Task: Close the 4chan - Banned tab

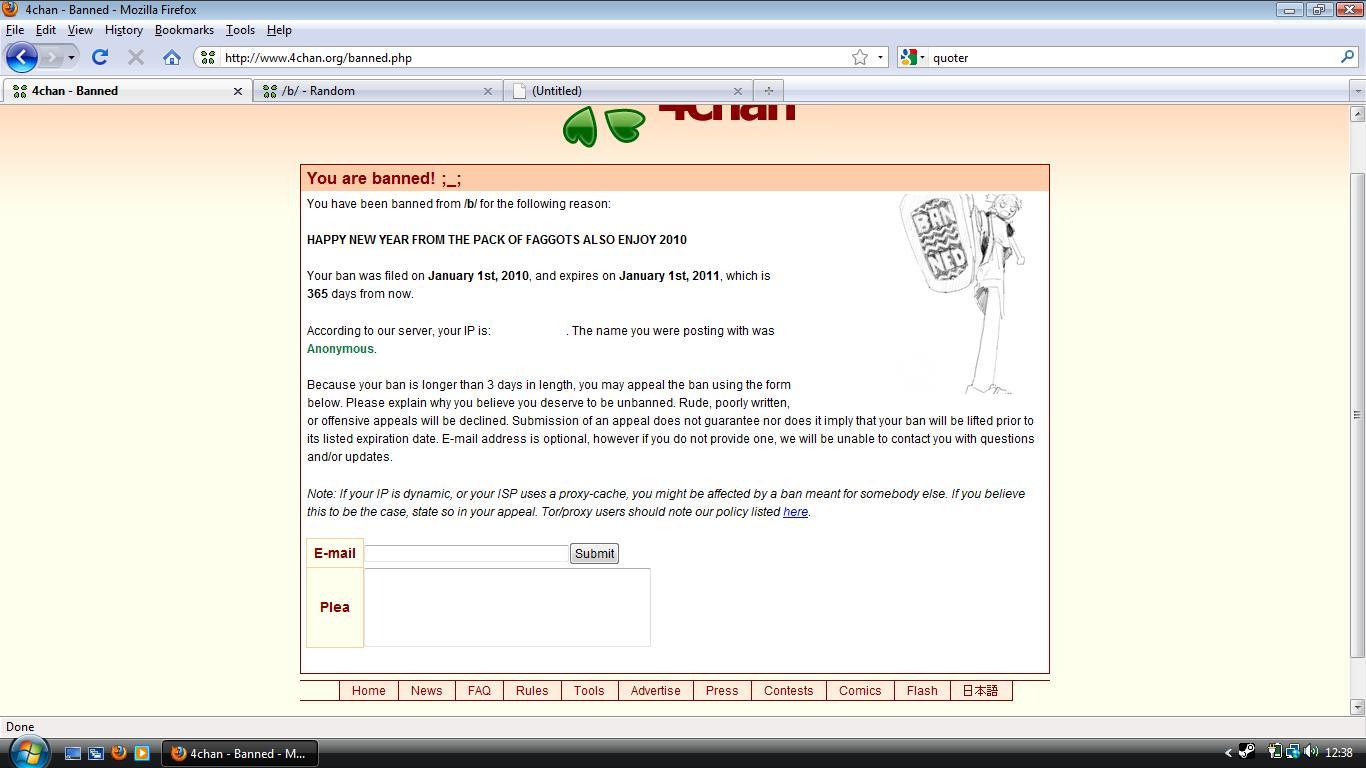Action: point(238,91)
